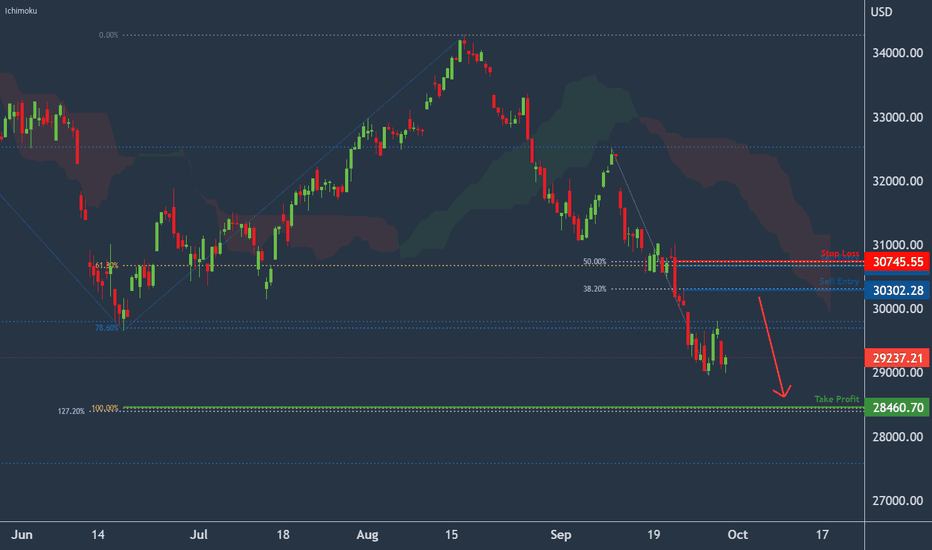Click the 33000.00 price axis label
Screen dimensions: 932x550
pos(898,117)
